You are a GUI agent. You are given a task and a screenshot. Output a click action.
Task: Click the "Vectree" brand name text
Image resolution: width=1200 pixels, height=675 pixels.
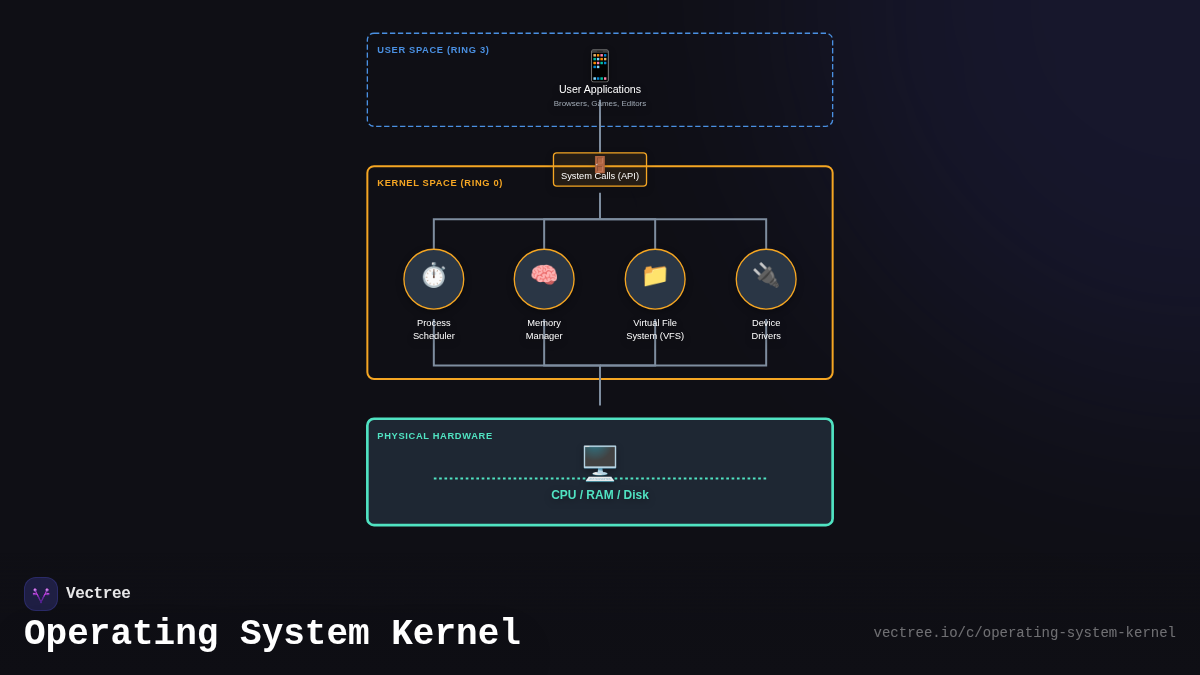tap(98, 594)
